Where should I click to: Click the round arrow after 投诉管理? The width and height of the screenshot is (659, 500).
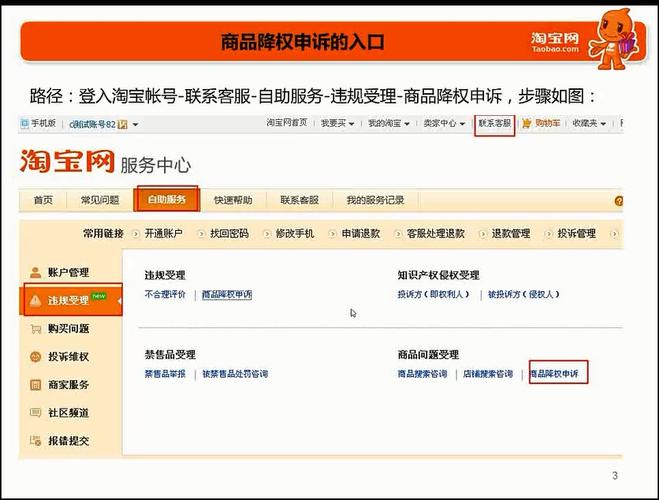[x=614, y=234]
